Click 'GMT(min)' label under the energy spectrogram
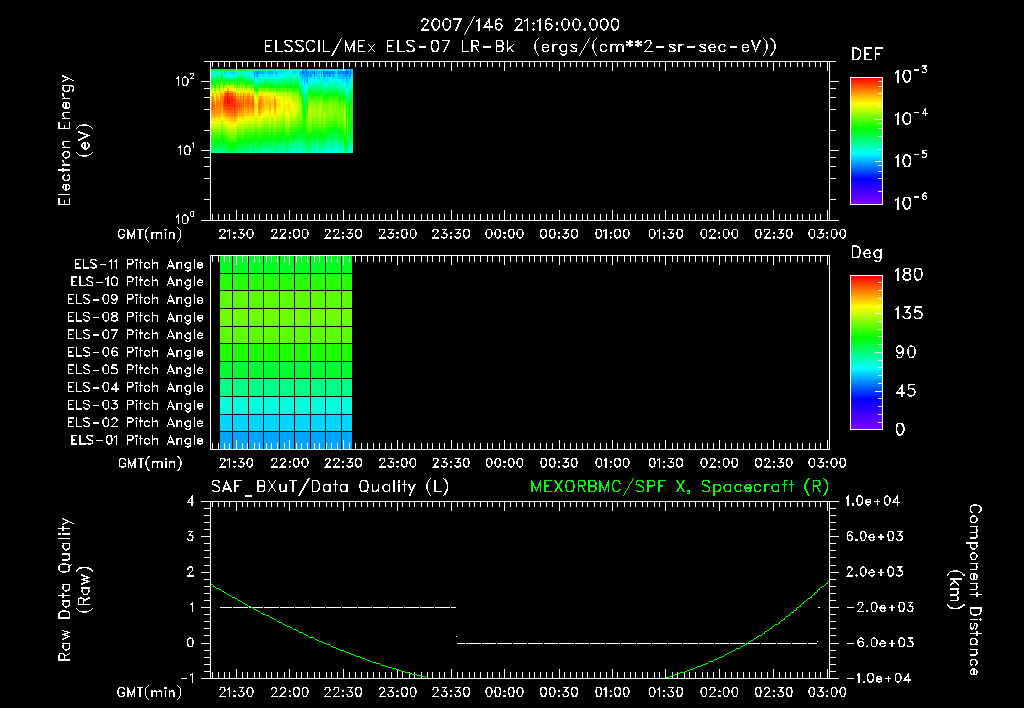The width and height of the screenshot is (1024, 708). [x=150, y=234]
